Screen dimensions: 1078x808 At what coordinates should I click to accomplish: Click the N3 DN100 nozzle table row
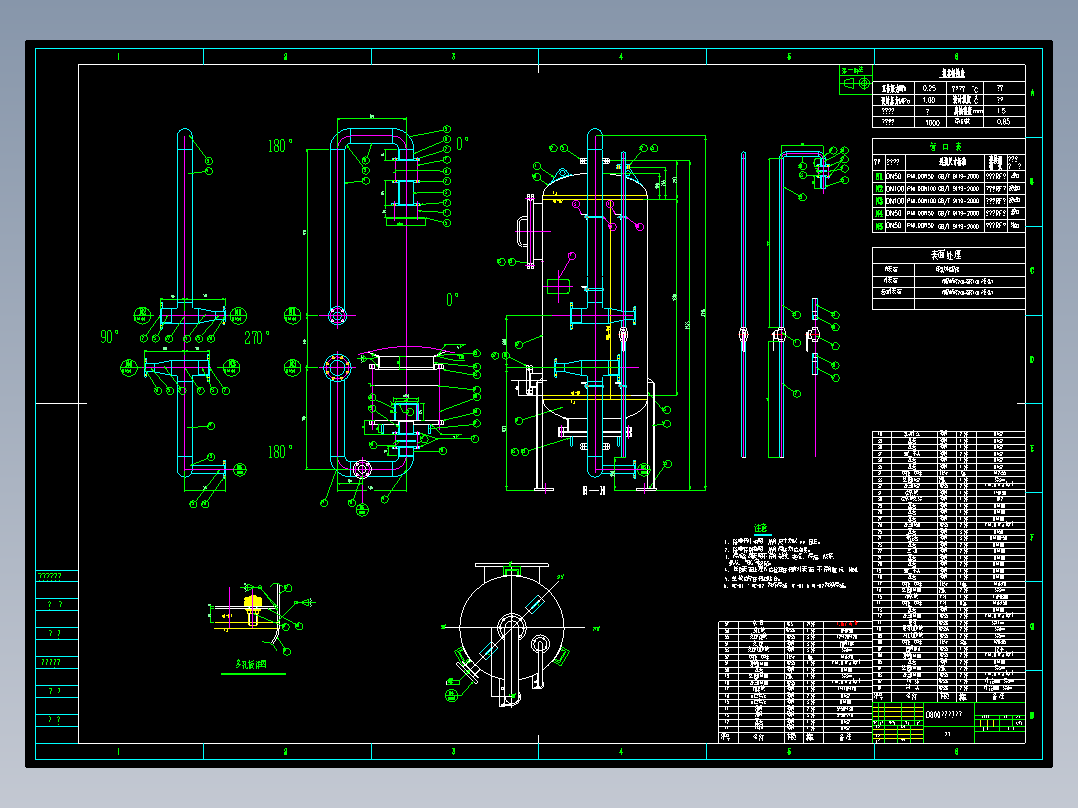949,201
